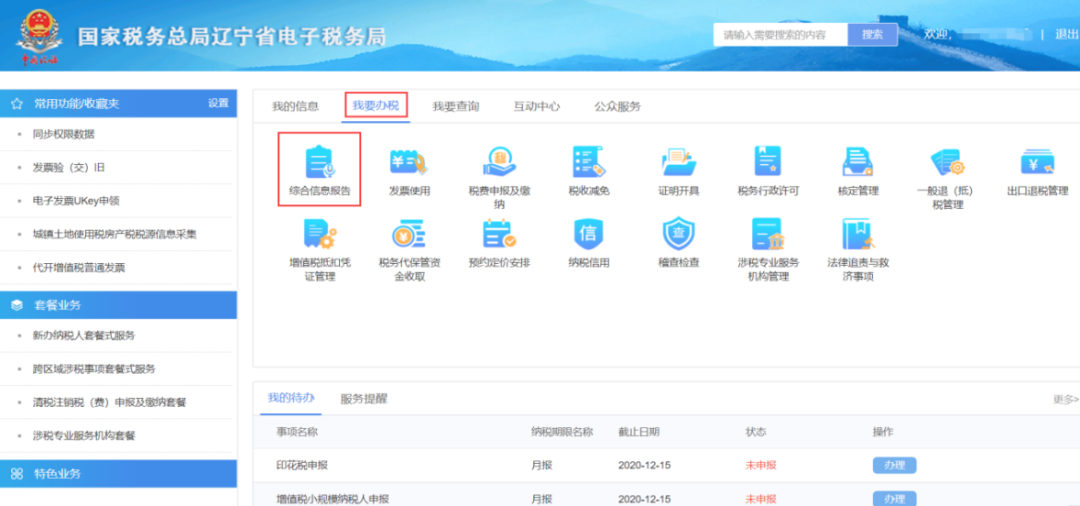Click 办理 for 印花税申报

[895, 465]
